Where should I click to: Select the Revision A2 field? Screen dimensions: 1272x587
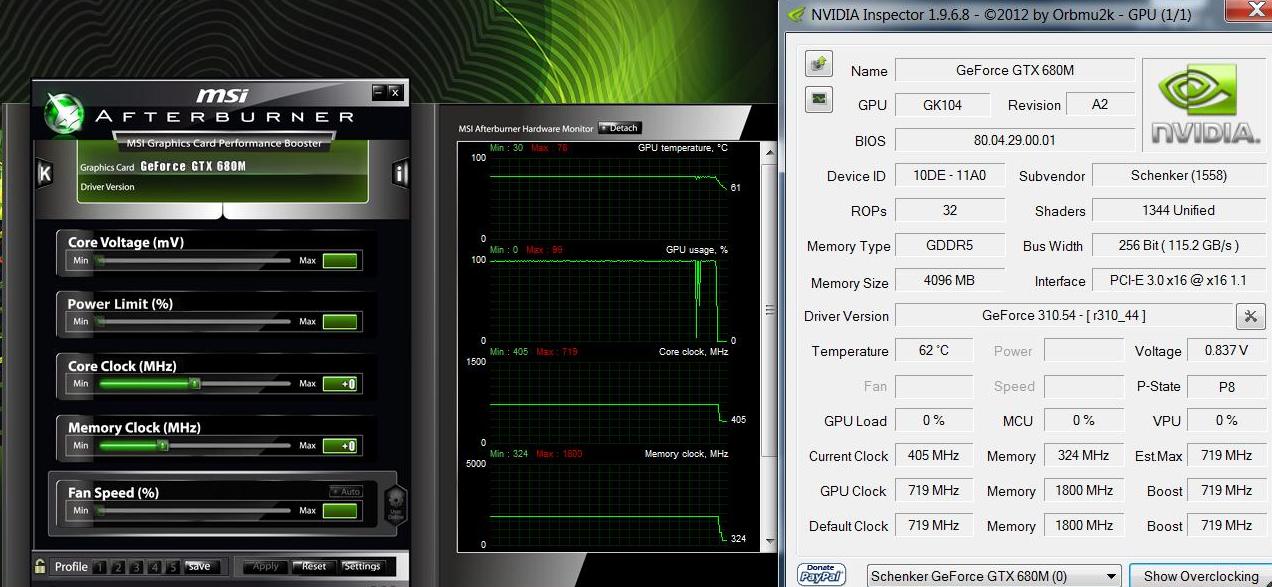[x=1100, y=105]
